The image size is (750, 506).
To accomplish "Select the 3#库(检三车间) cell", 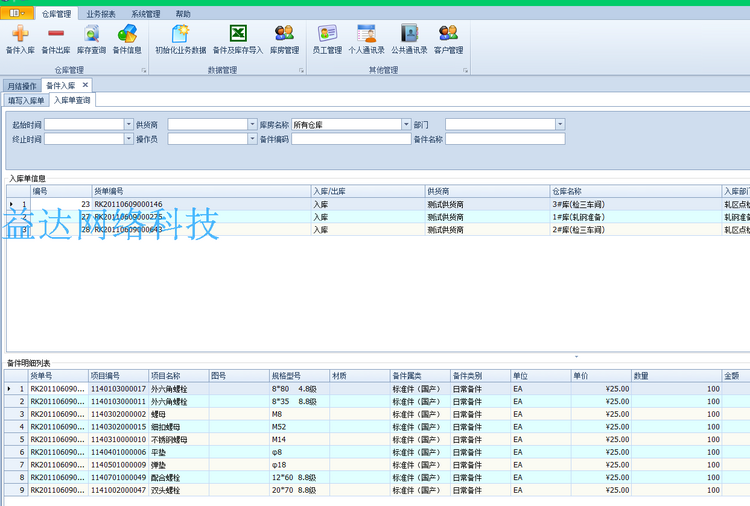I will pos(635,204).
